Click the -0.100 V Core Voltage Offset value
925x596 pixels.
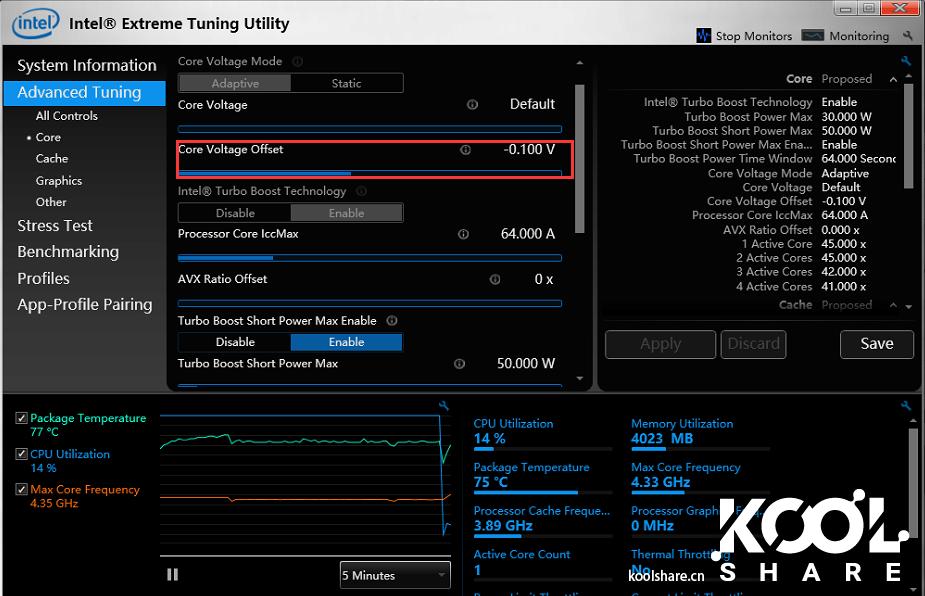(529, 150)
